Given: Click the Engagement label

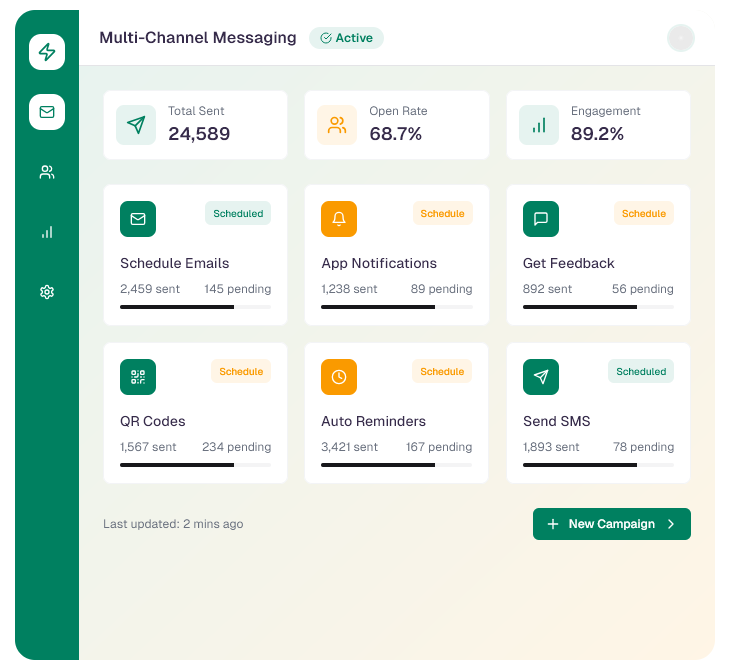Looking at the screenshot, I should coord(606,111).
